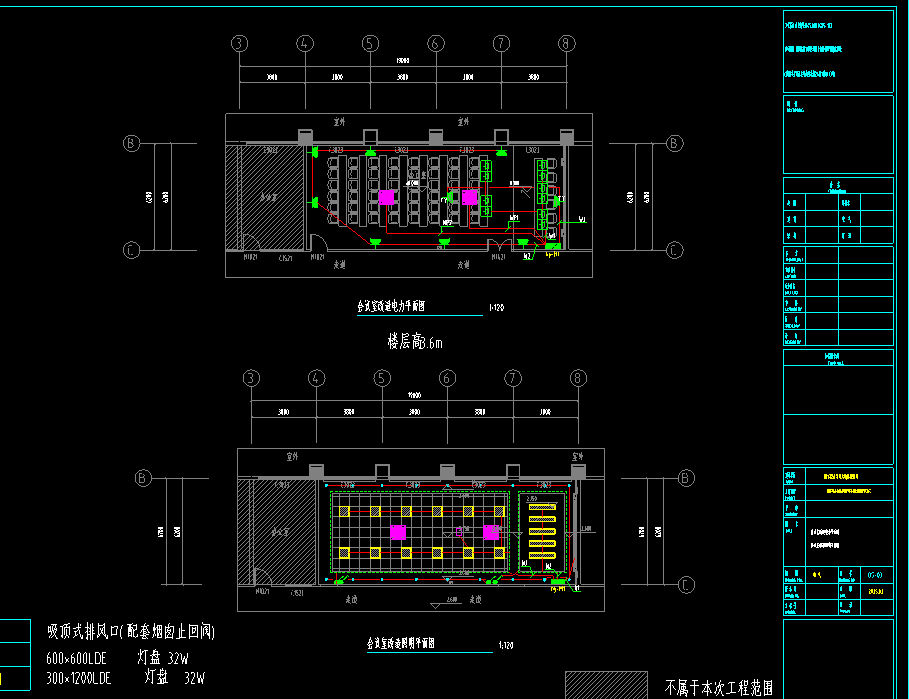
Task: Select bottom-right yellow 600×600 light panel
Action: [499, 553]
